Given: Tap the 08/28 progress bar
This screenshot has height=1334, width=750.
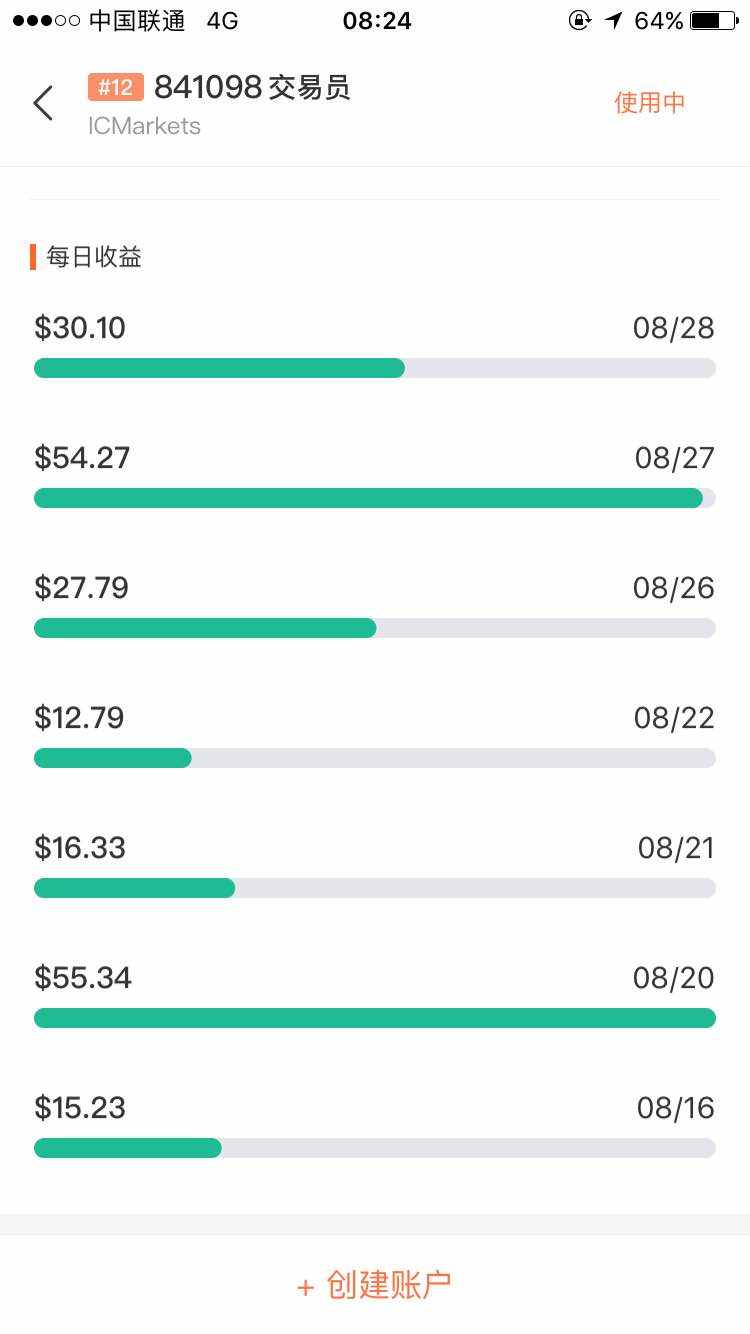Looking at the screenshot, I should pos(374,368).
